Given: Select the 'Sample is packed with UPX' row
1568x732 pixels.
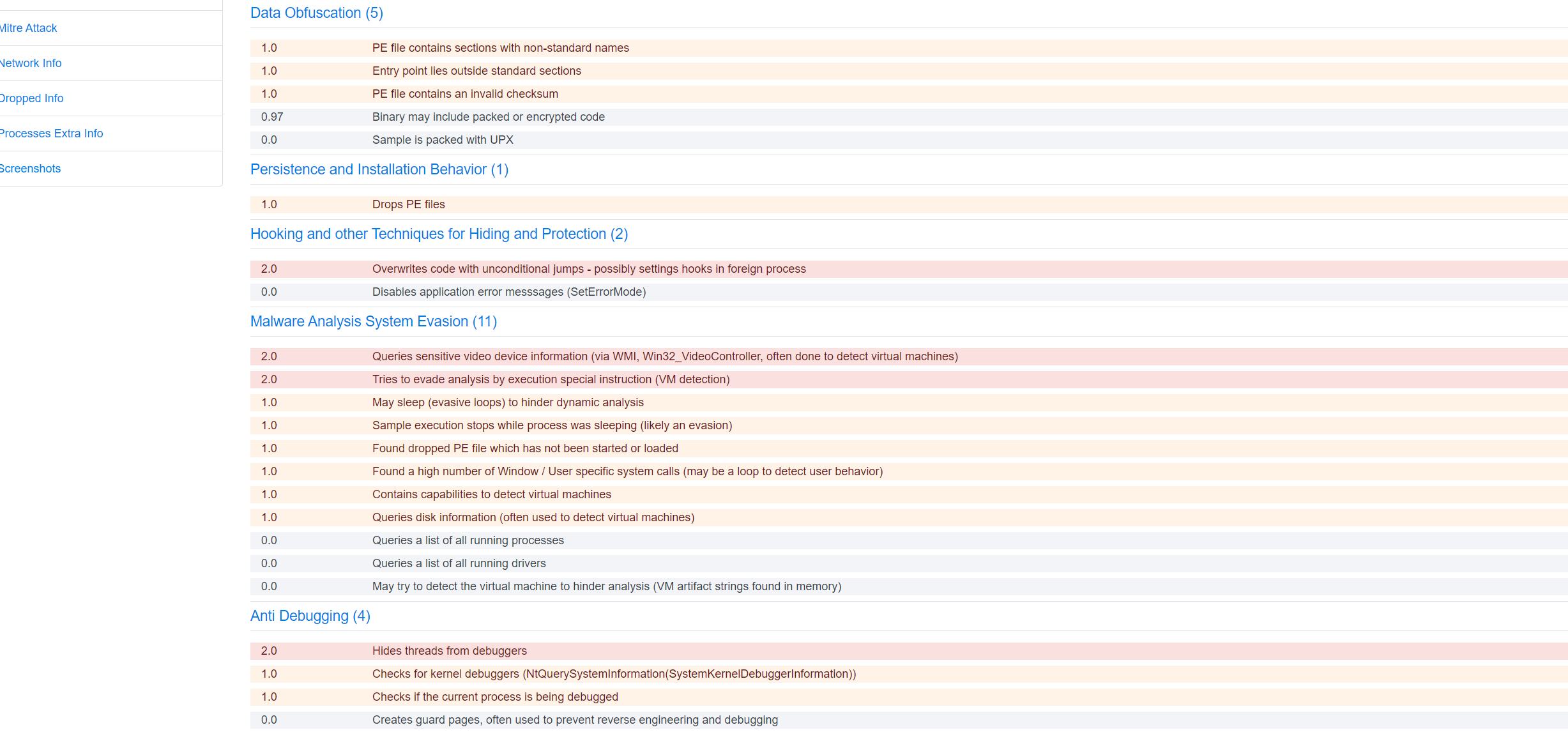Looking at the screenshot, I should 443,140.
